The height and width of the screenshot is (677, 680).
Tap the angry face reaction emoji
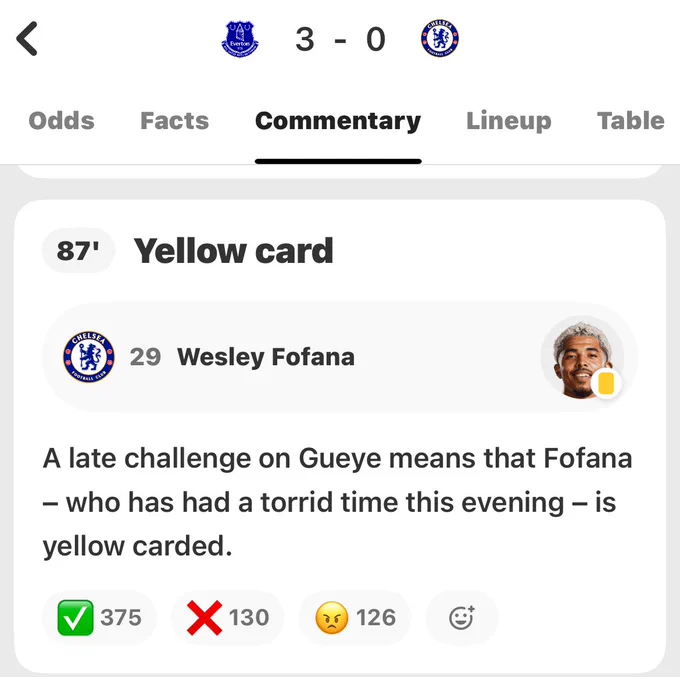point(332,618)
